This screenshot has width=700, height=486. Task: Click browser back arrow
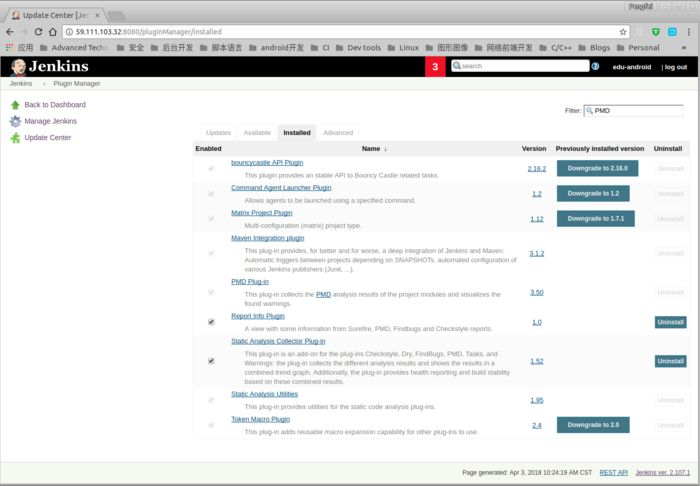click(x=10, y=32)
